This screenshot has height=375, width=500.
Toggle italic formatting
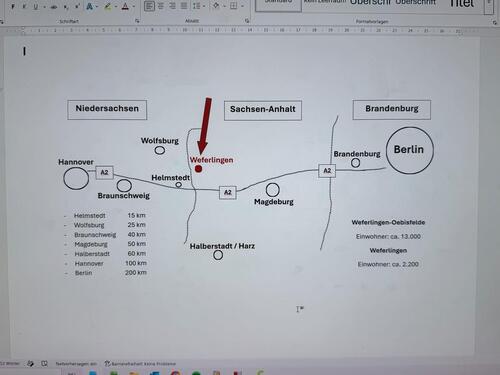tap(24, 6)
